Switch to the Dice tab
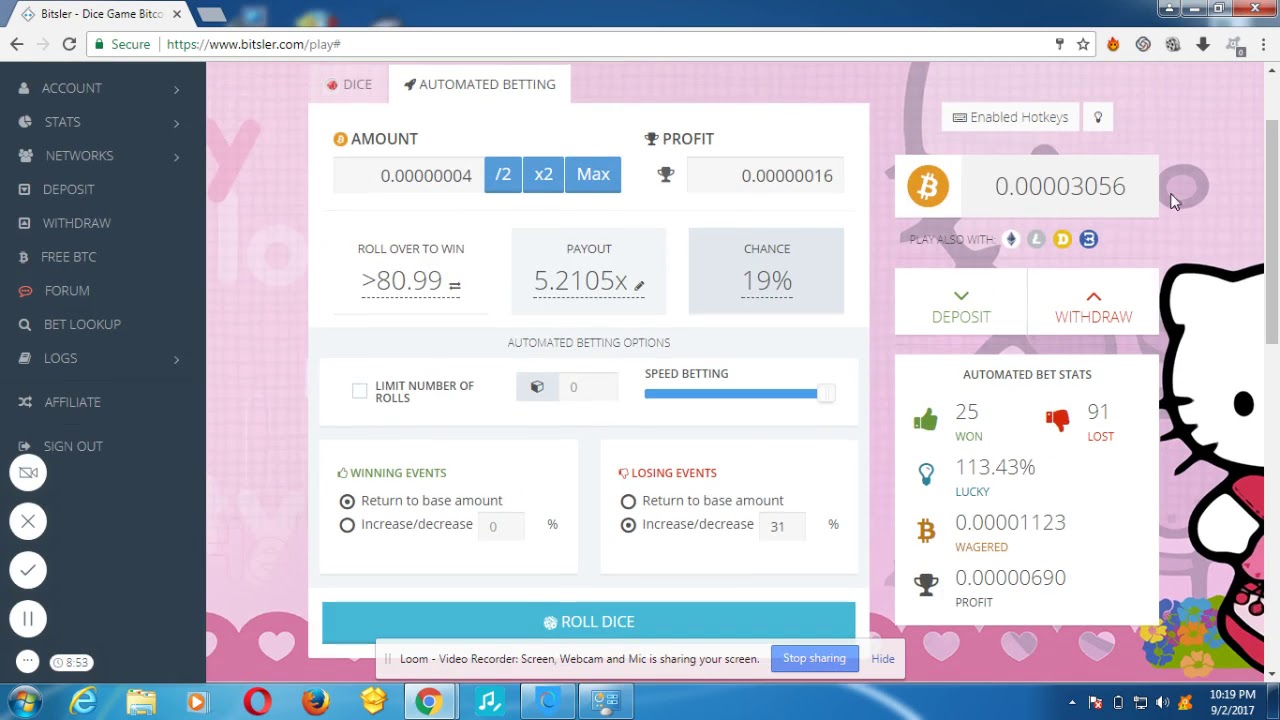1280x720 pixels. [x=349, y=84]
